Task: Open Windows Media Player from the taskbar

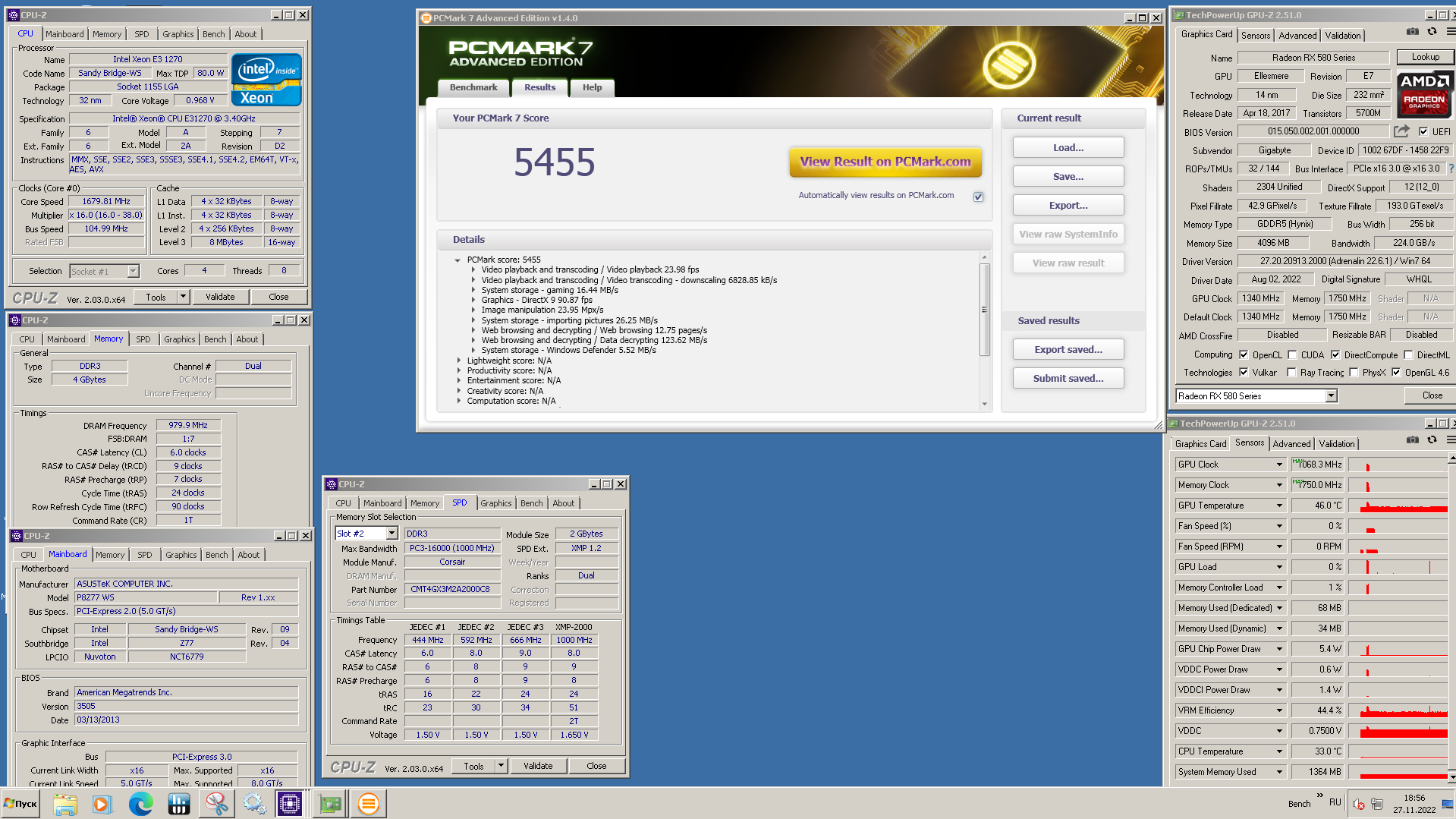Action: [x=102, y=804]
